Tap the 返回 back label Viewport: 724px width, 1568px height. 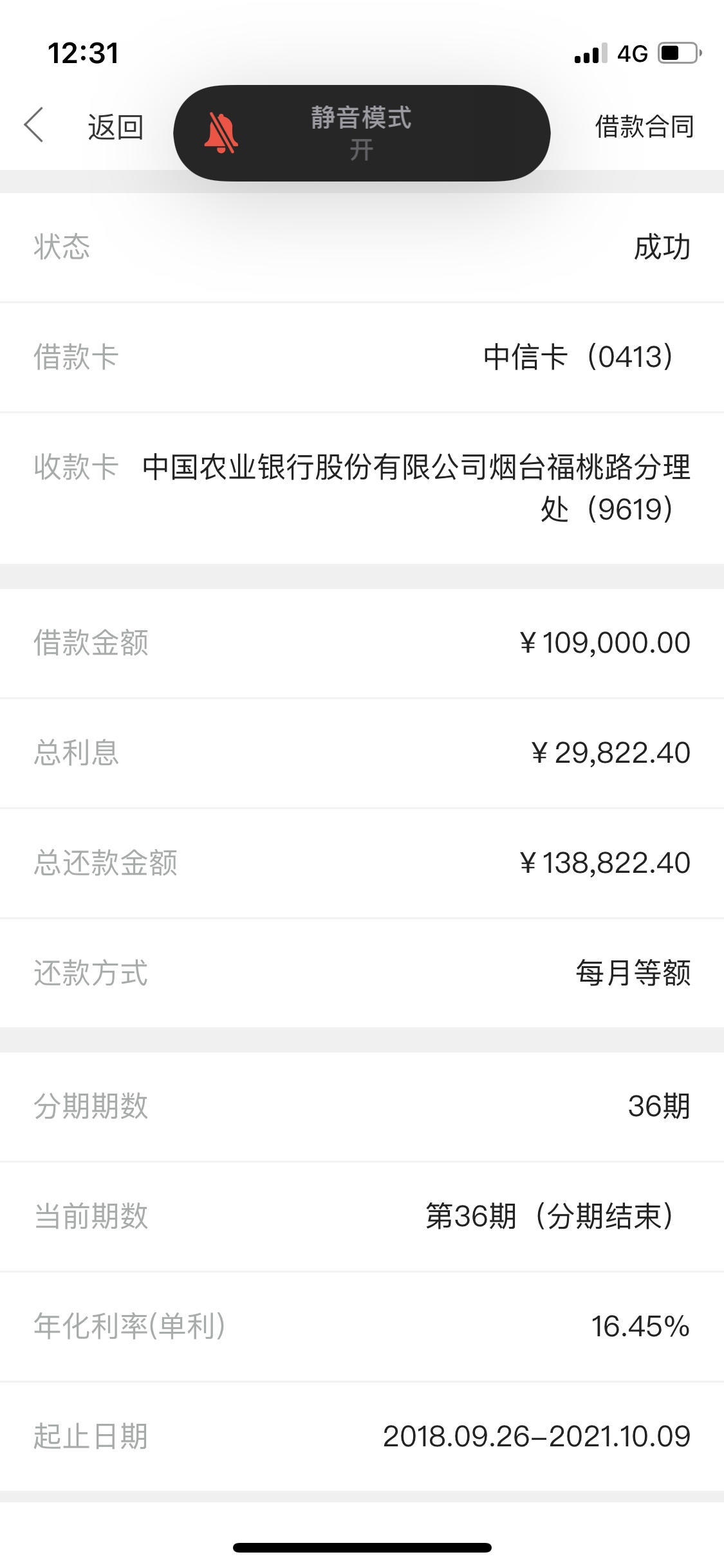click(116, 127)
